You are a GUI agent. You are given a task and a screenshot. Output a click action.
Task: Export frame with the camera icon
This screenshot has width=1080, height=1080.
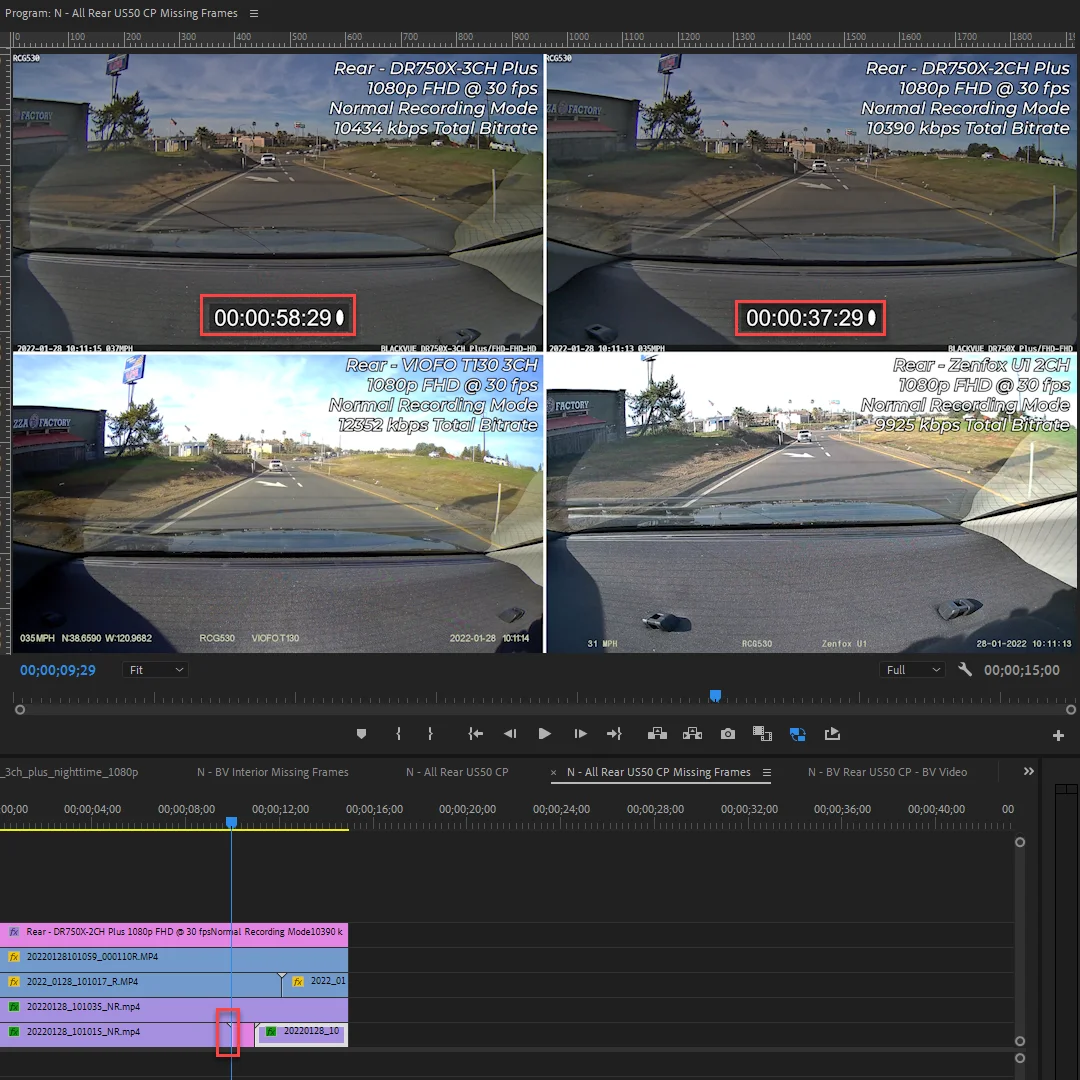(x=727, y=734)
